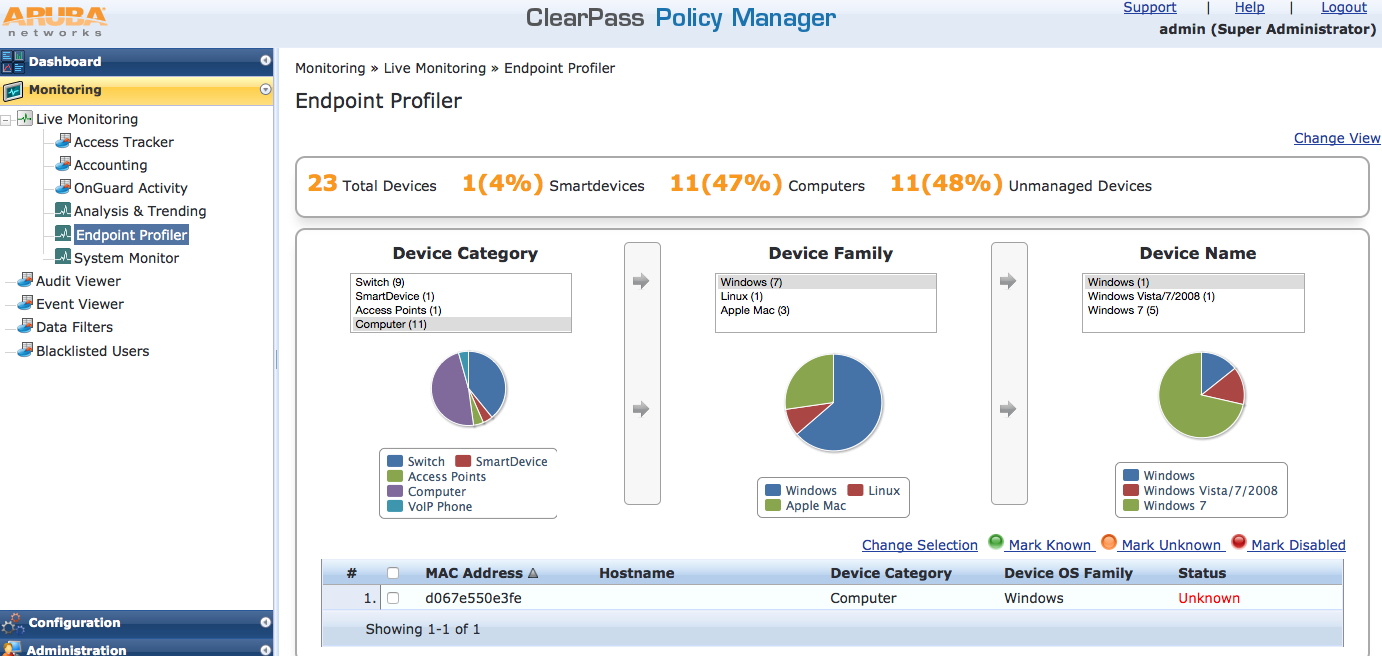Click the red Mark Disabled icon
The image size is (1382, 656).
[x=1238, y=542]
